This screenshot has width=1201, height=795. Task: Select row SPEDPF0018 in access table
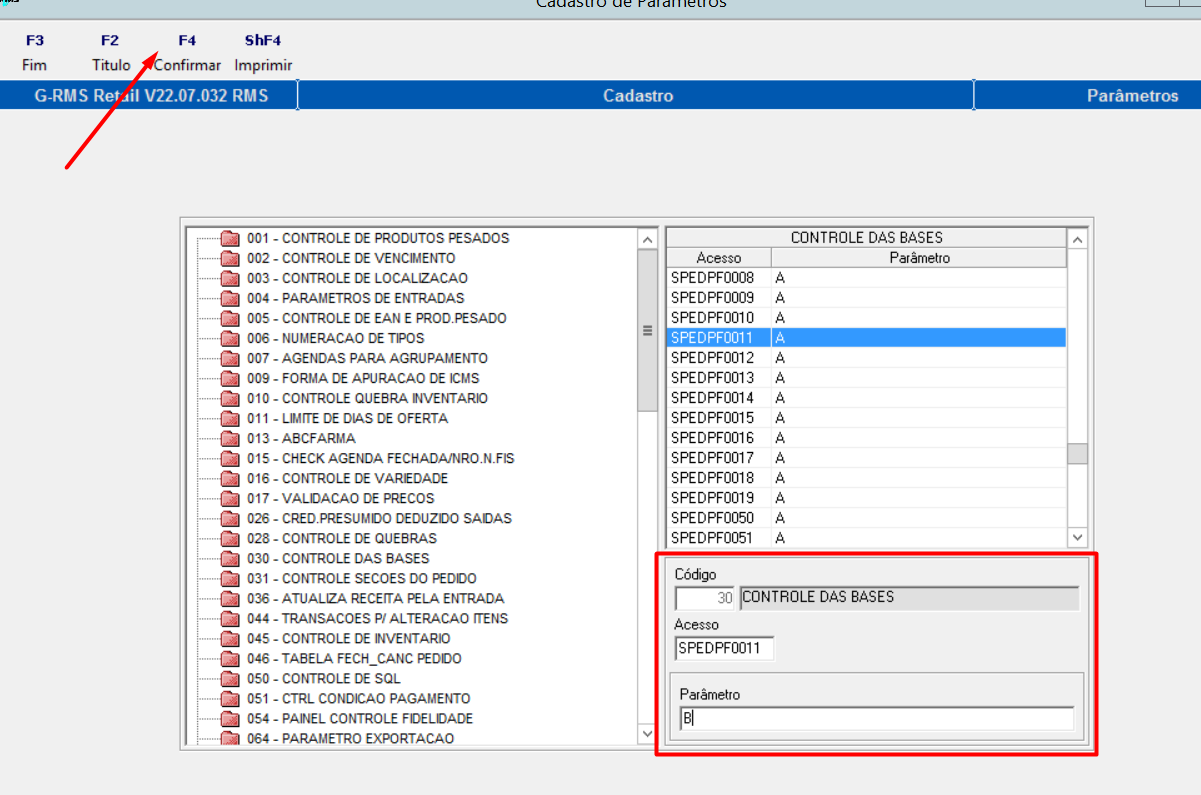pos(866,478)
